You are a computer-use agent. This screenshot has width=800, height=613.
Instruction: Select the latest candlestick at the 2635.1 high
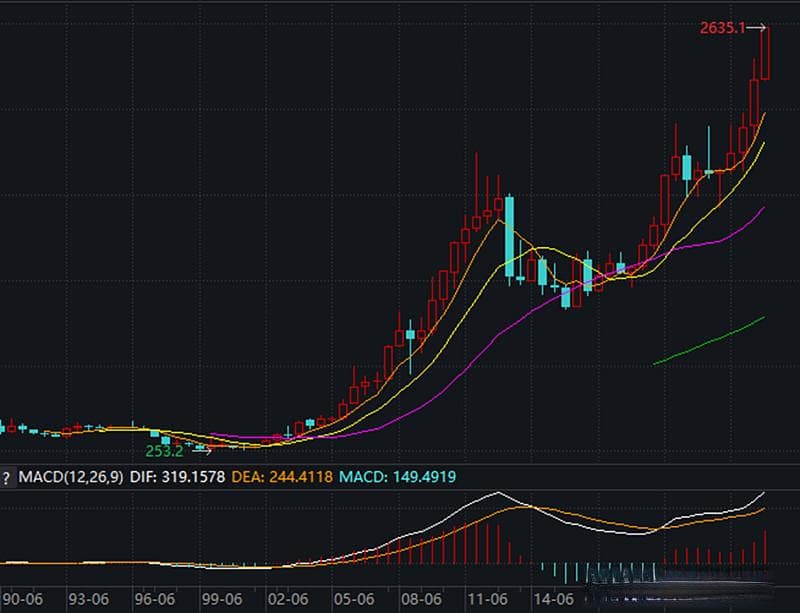[765, 53]
